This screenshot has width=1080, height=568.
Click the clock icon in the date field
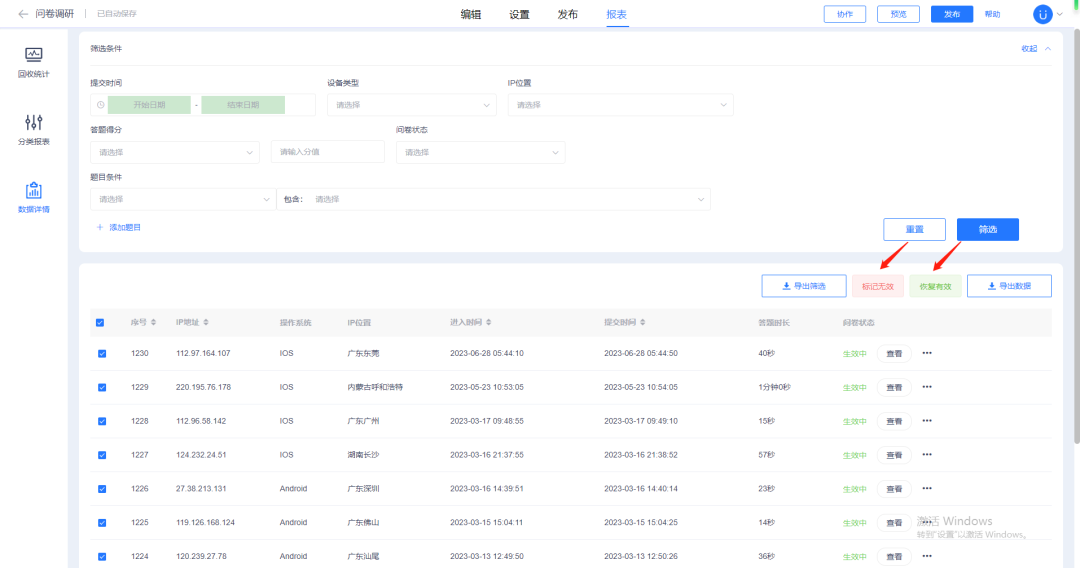click(x=101, y=105)
